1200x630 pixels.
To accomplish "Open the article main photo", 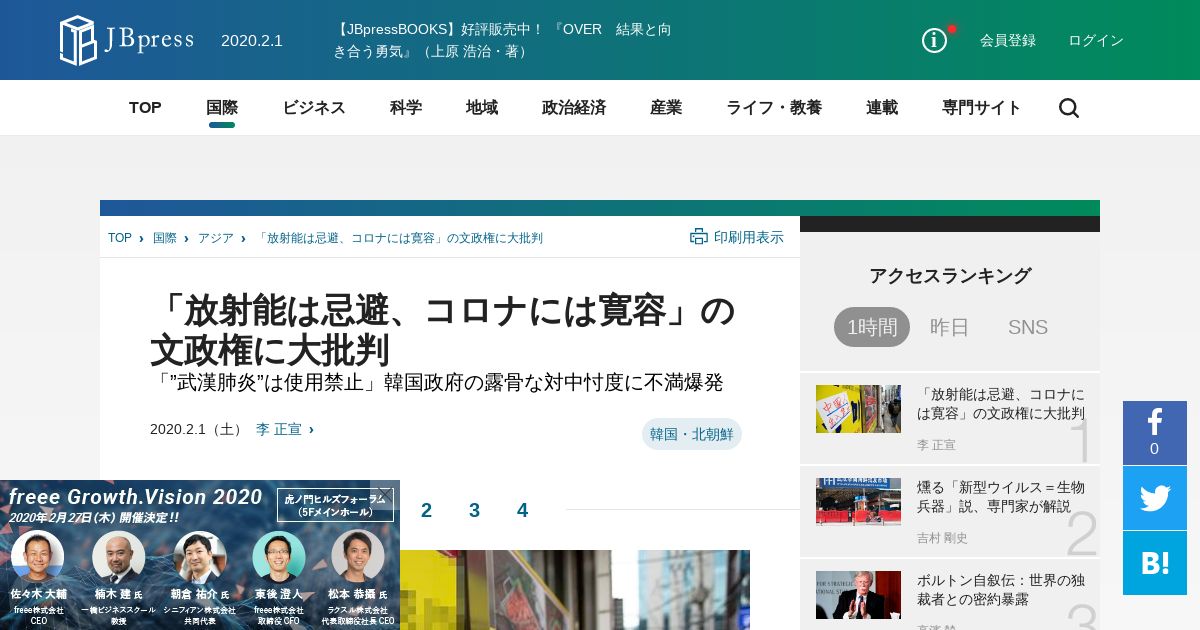I will tap(573, 590).
